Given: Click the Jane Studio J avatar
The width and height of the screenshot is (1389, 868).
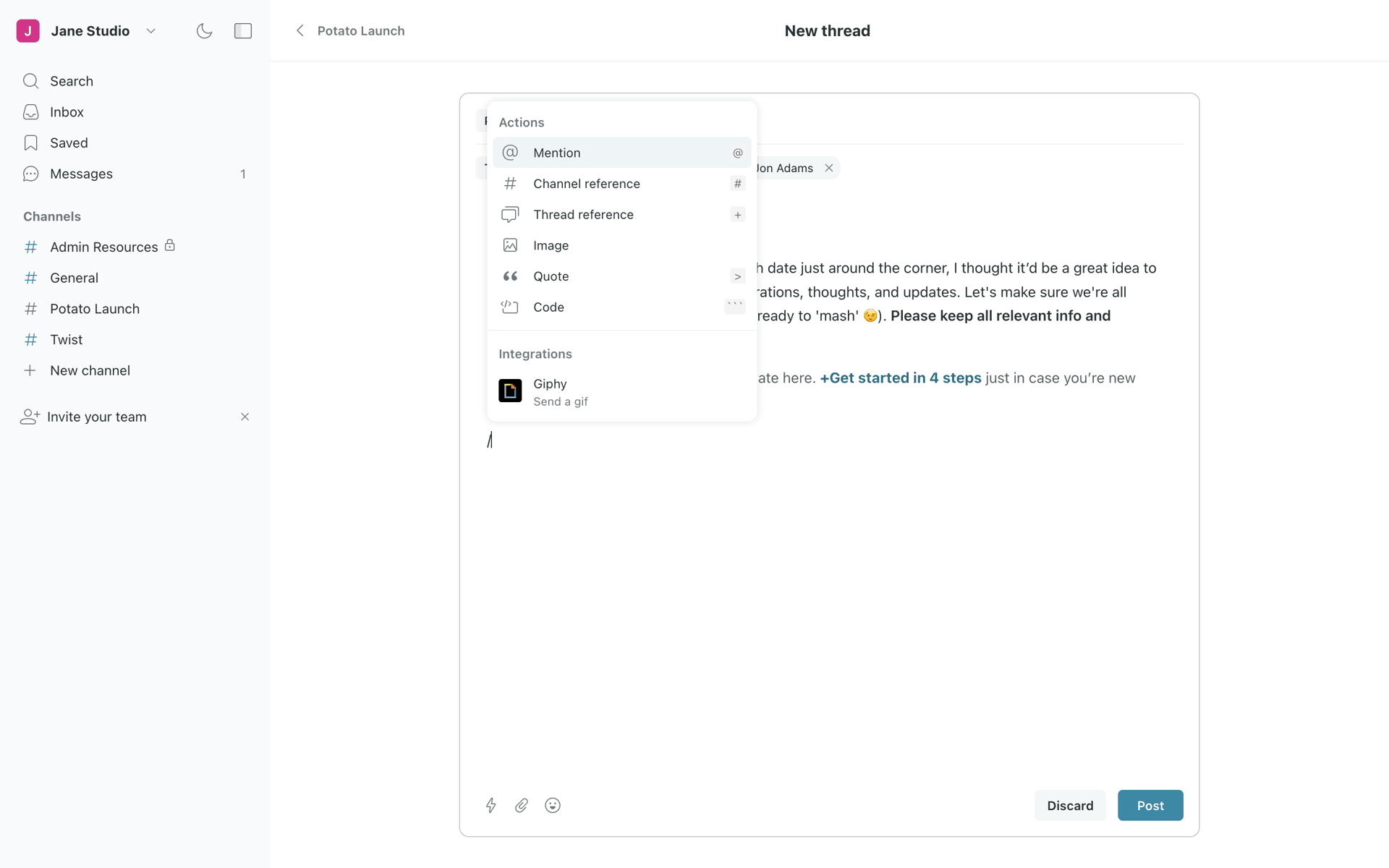Looking at the screenshot, I should [28, 31].
